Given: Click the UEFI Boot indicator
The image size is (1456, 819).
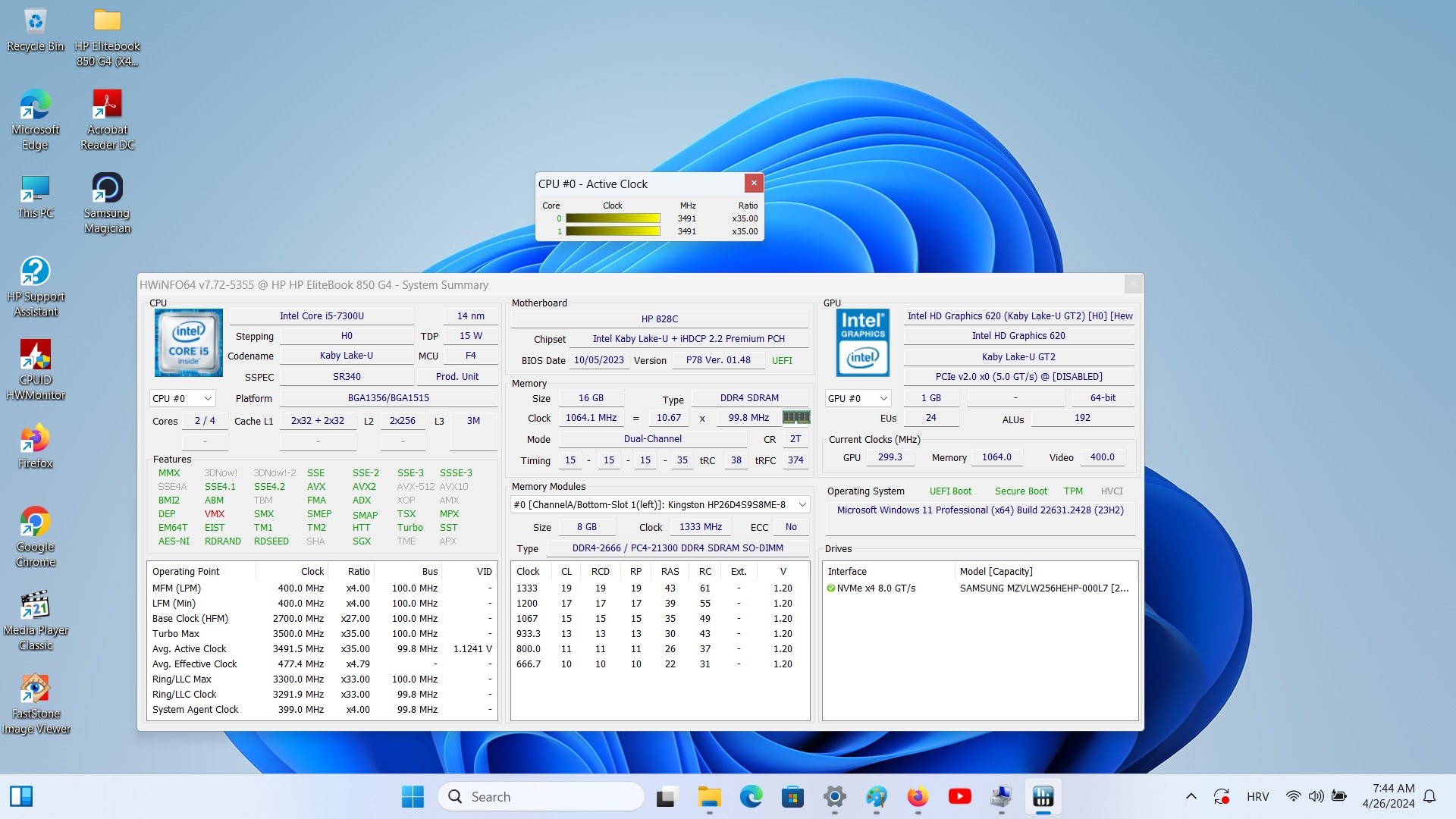Looking at the screenshot, I should point(950,491).
